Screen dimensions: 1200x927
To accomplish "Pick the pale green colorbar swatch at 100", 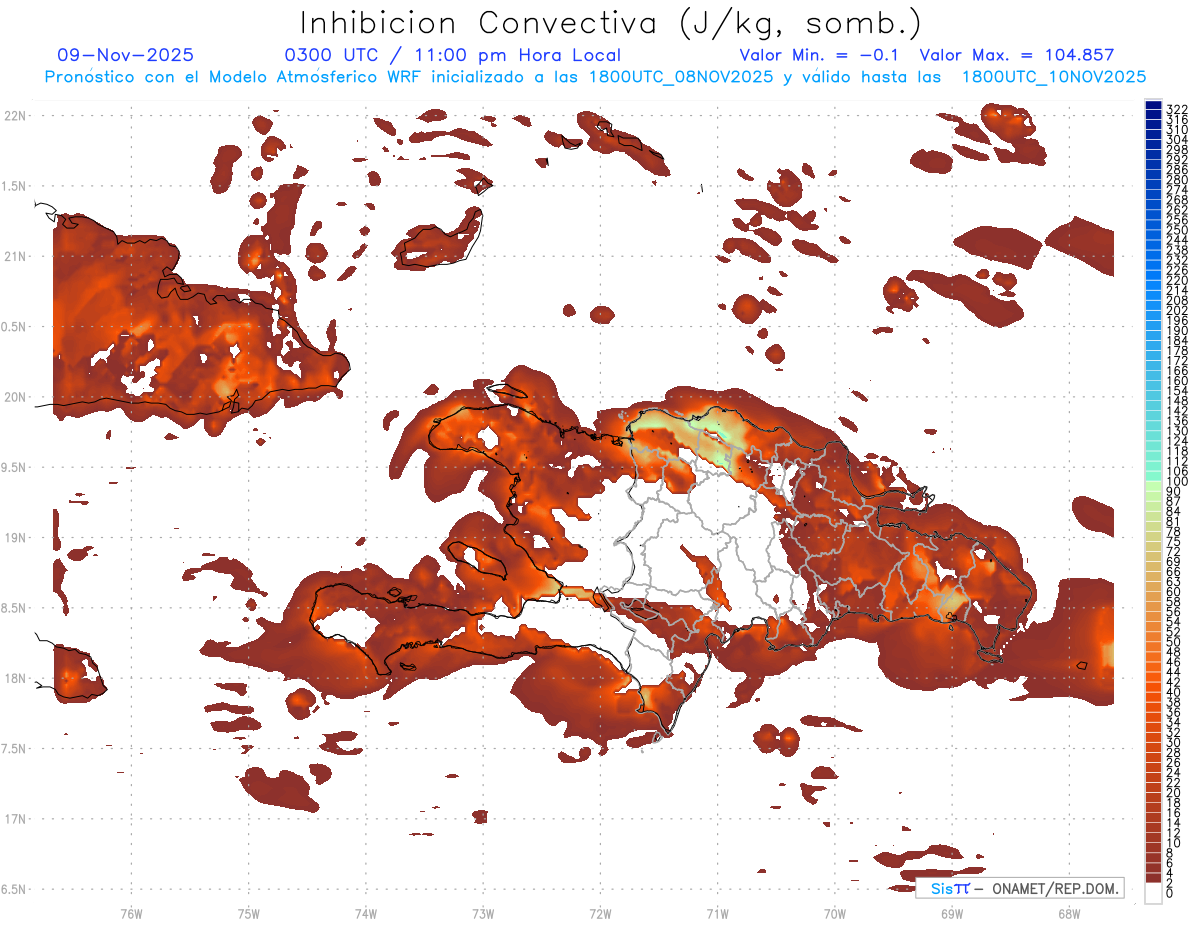I will point(1153,486).
